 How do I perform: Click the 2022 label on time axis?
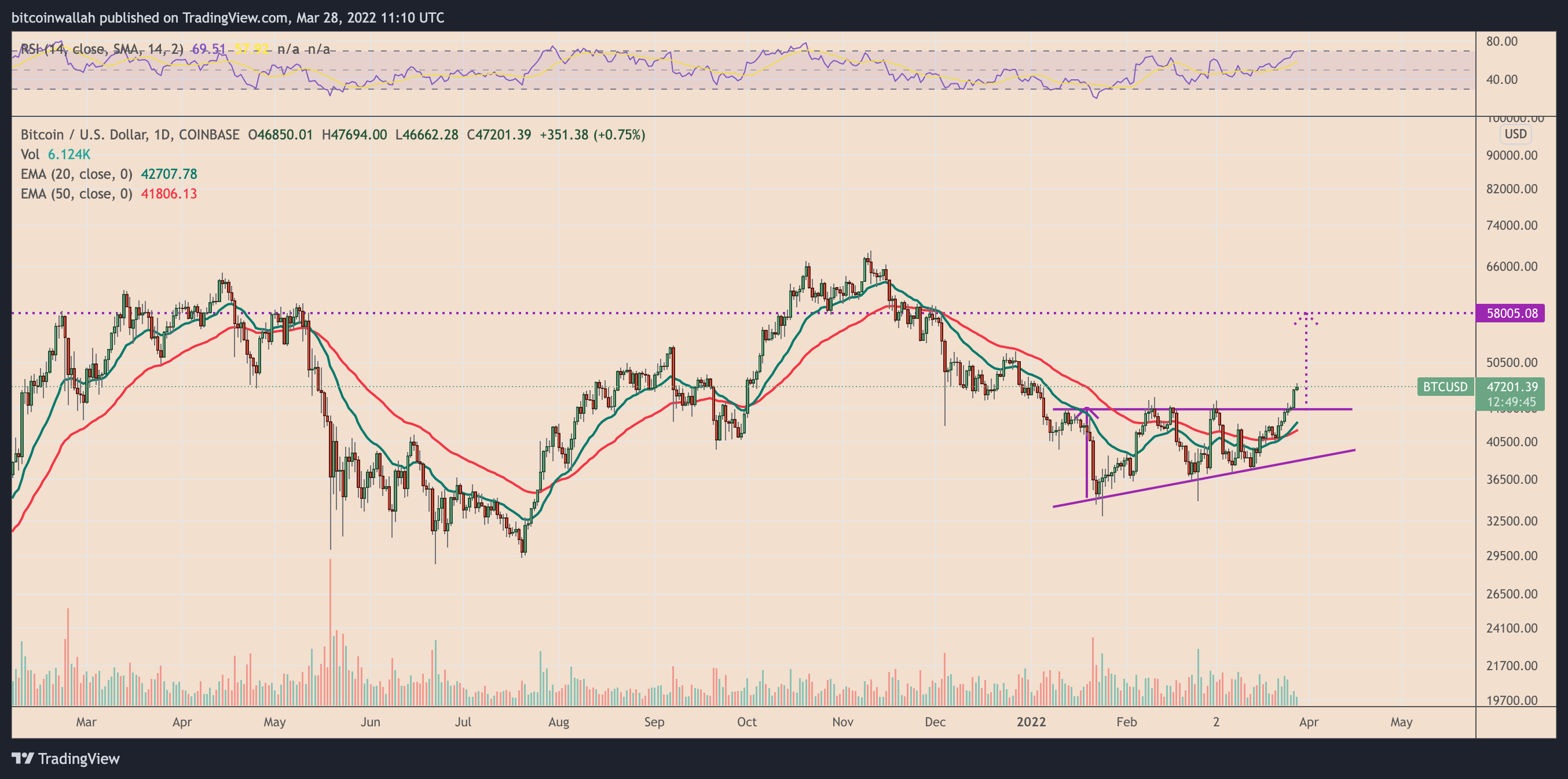tap(1031, 722)
